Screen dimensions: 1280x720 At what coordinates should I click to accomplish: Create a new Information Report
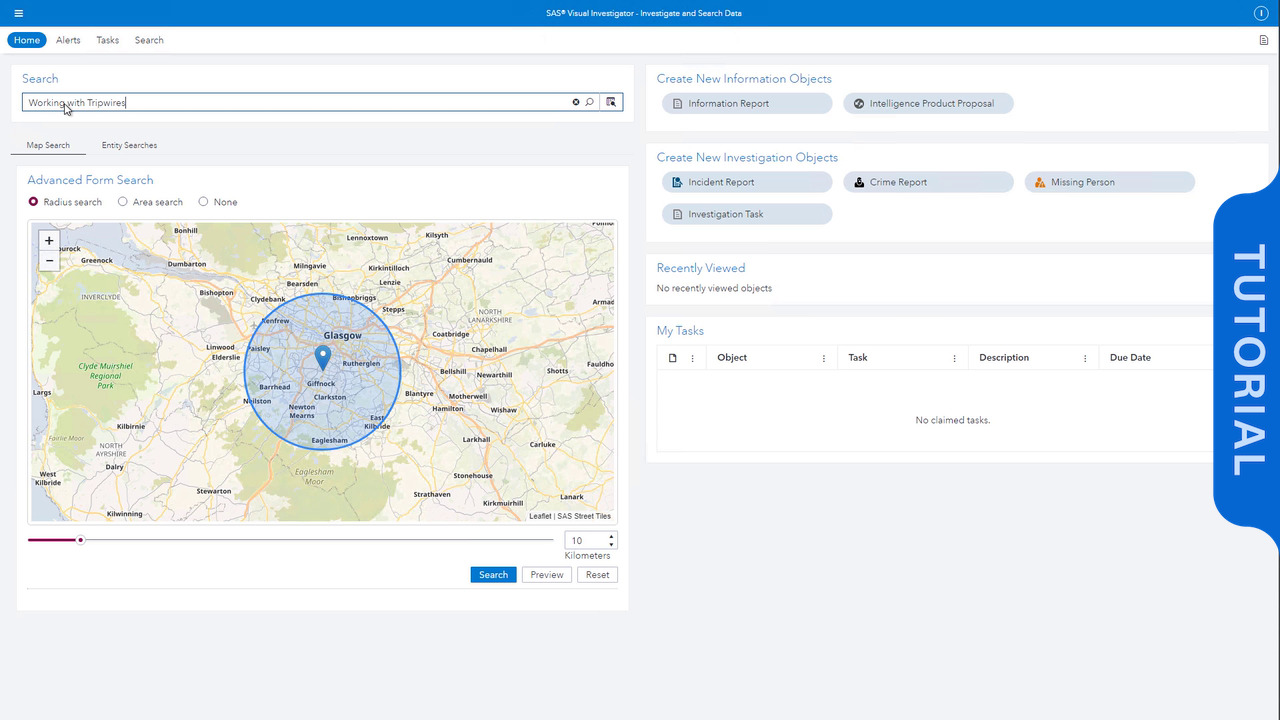point(747,103)
